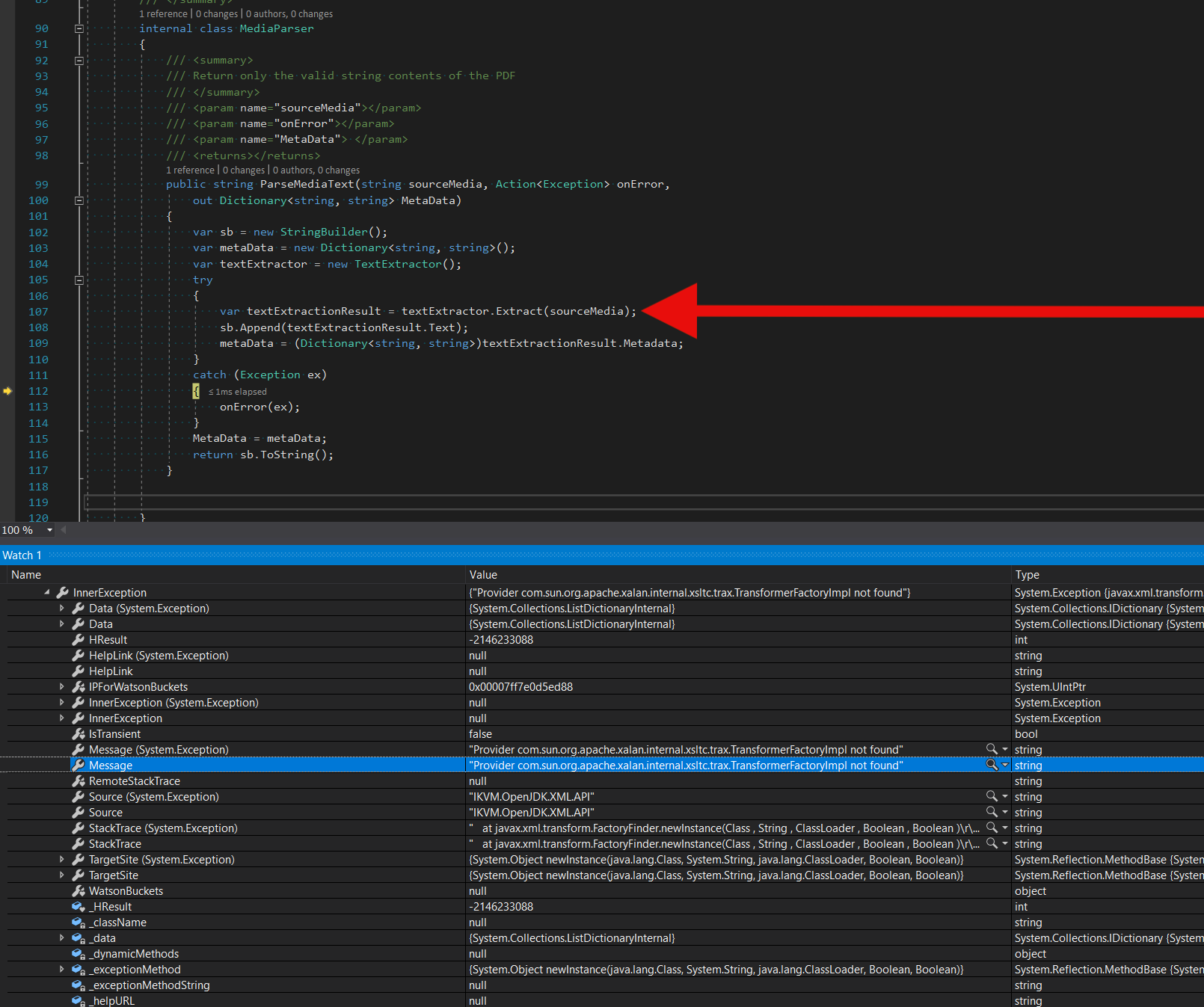The image size is (1204, 1007).
Task: Select the IsTransient value false
Action: tap(480, 734)
